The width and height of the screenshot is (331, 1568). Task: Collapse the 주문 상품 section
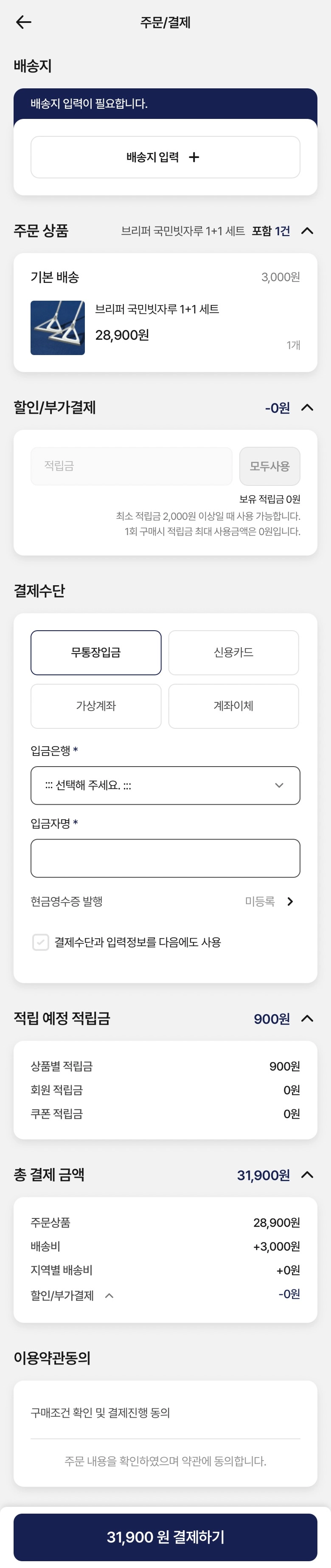click(x=307, y=231)
